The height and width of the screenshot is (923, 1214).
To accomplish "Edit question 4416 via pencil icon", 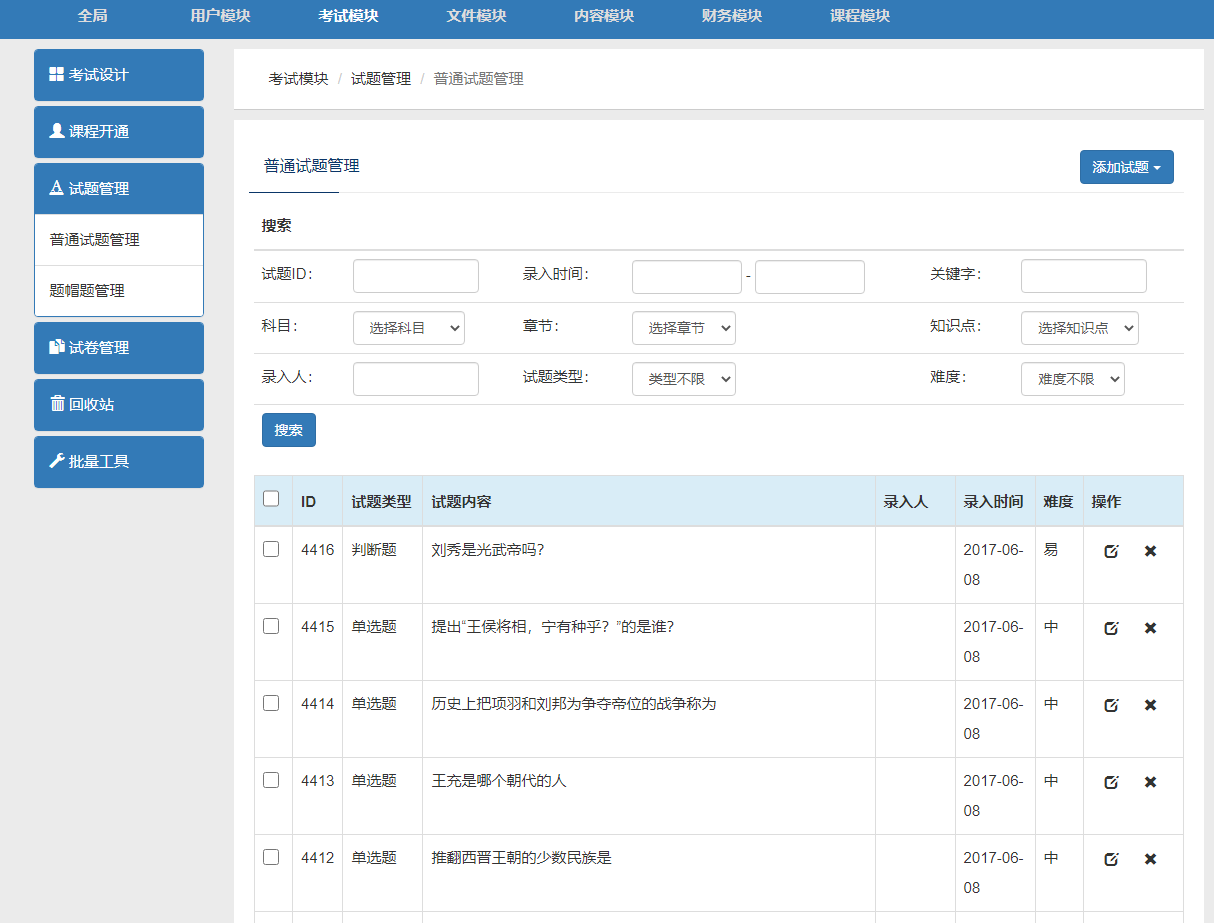I will coord(1111,551).
